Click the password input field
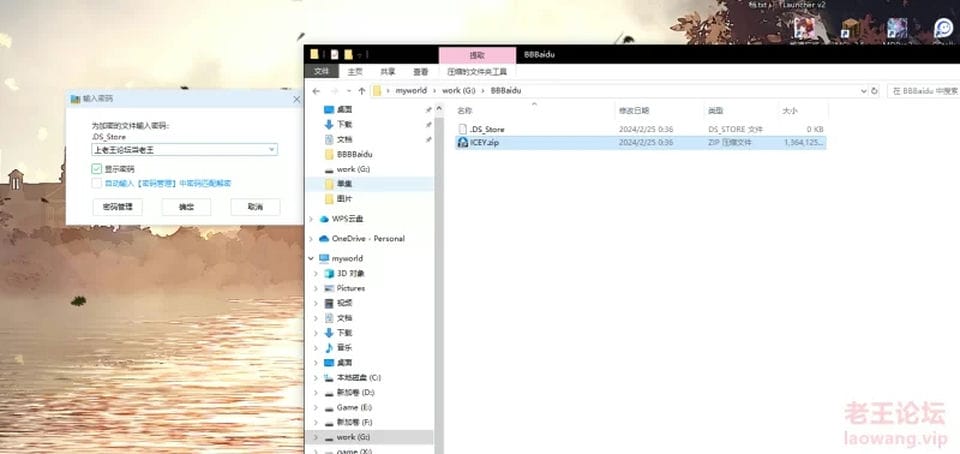The height and width of the screenshot is (454, 960). pyautogui.click(x=184, y=149)
